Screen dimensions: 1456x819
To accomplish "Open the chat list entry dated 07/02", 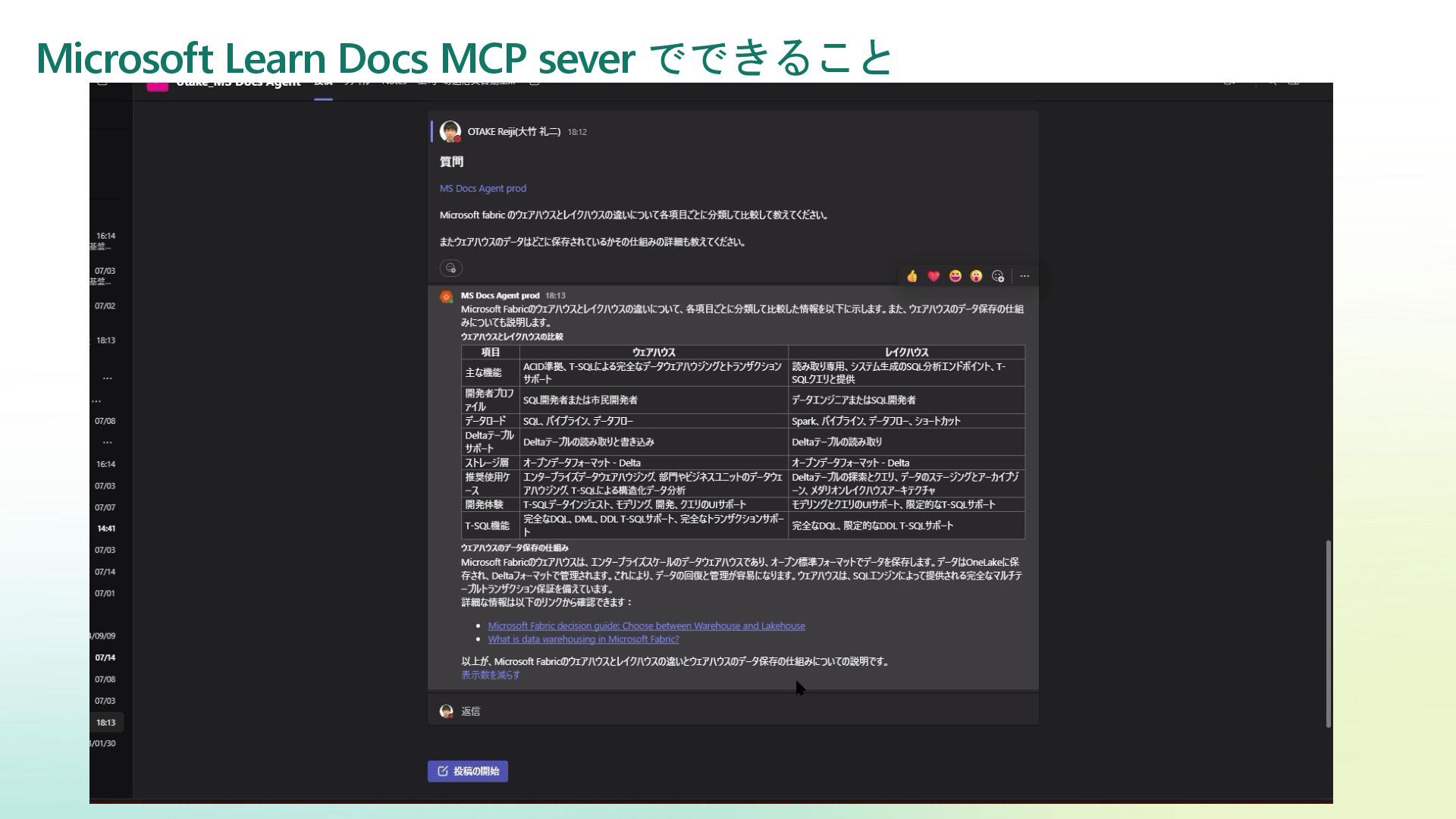I will pyautogui.click(x=105, y=306).
